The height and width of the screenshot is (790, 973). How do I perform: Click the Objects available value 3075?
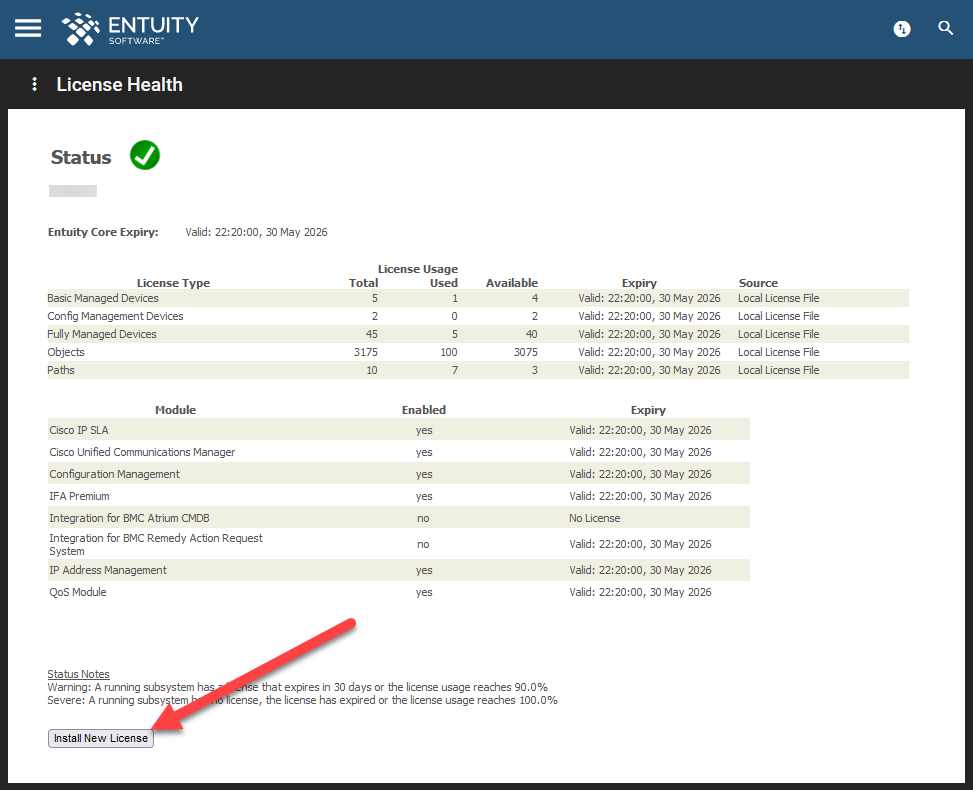(x=526, y=352)
